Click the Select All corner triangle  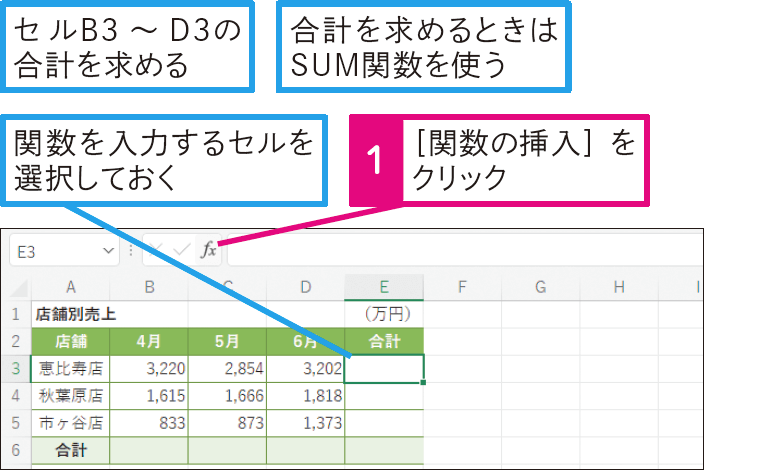point(18,287)
